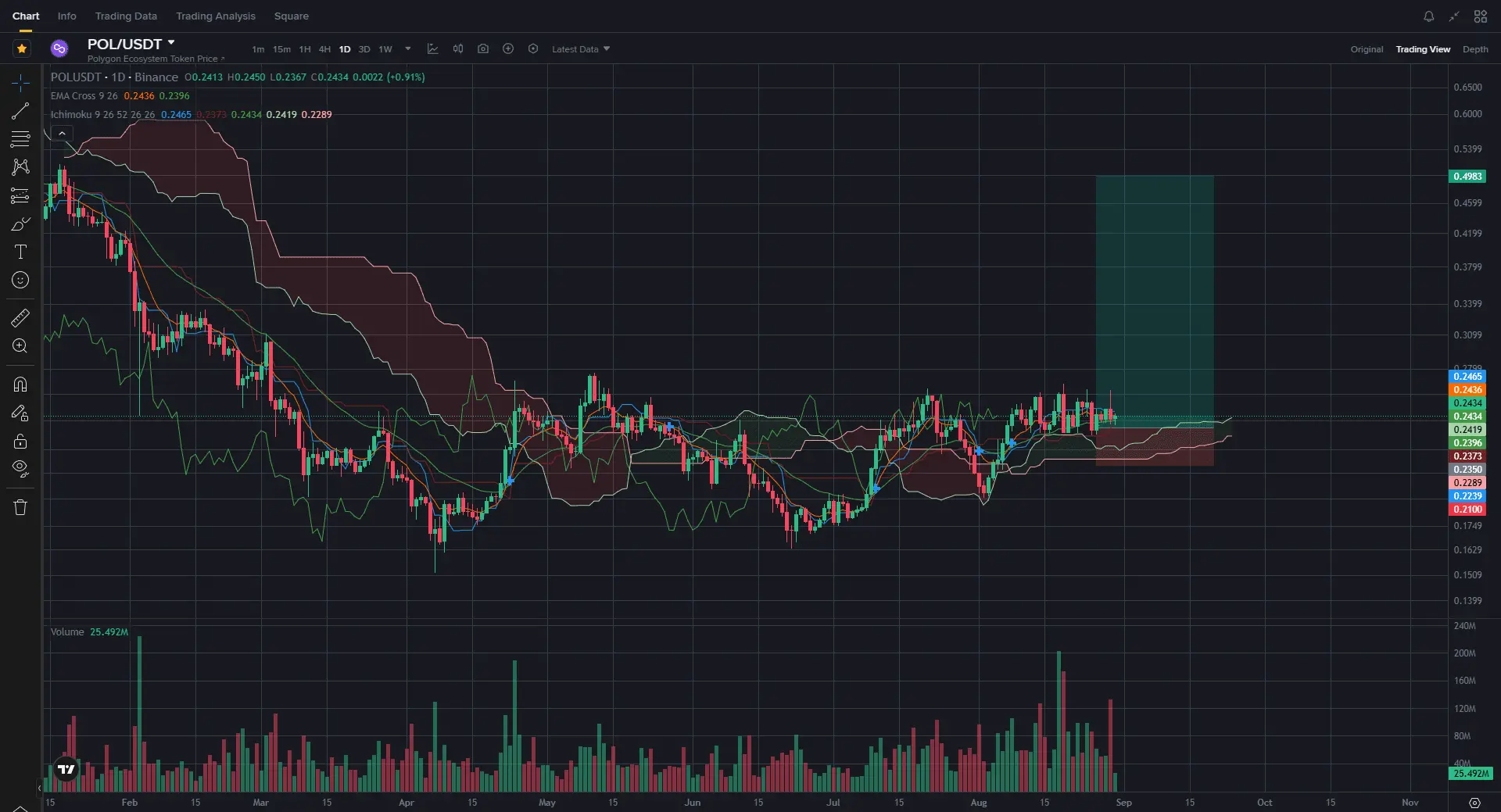Switch to the Trading View chart mode
1501x812 pixels.
pos(1423,49)
